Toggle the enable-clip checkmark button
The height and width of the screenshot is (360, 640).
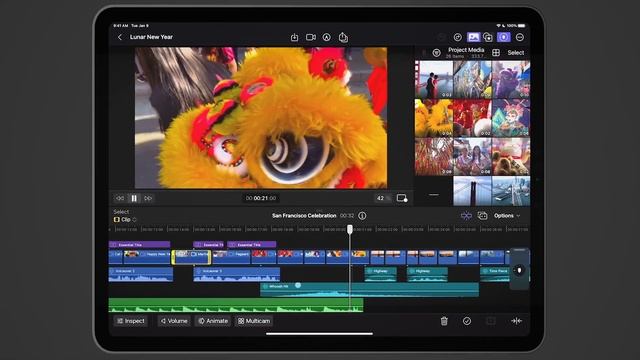click(467, 321)
